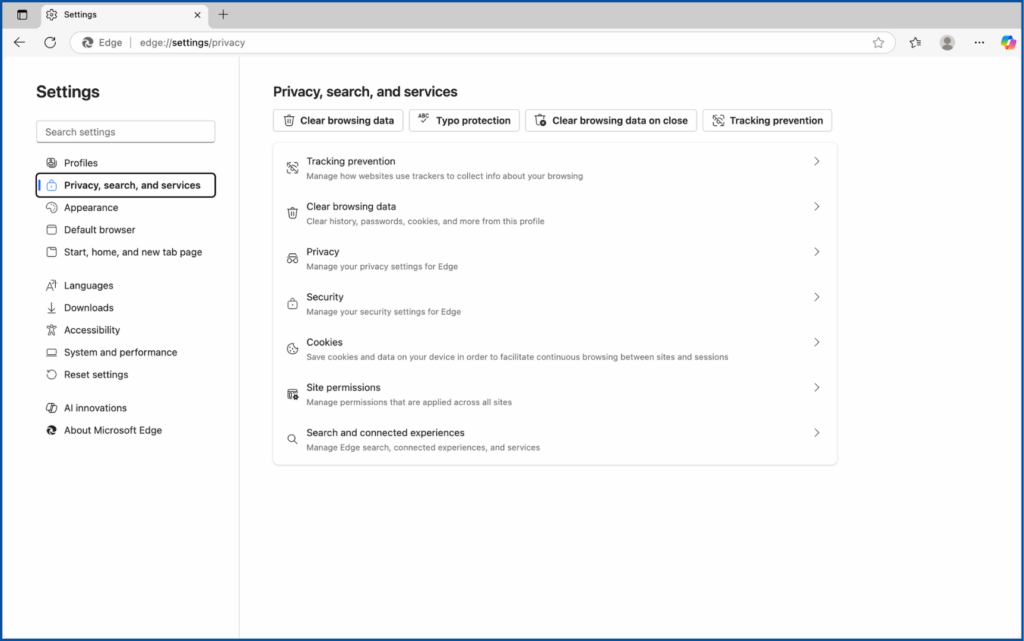Go to AI innovations settings section
This screenshot has height=641, width=1024.
click(95, 408)
